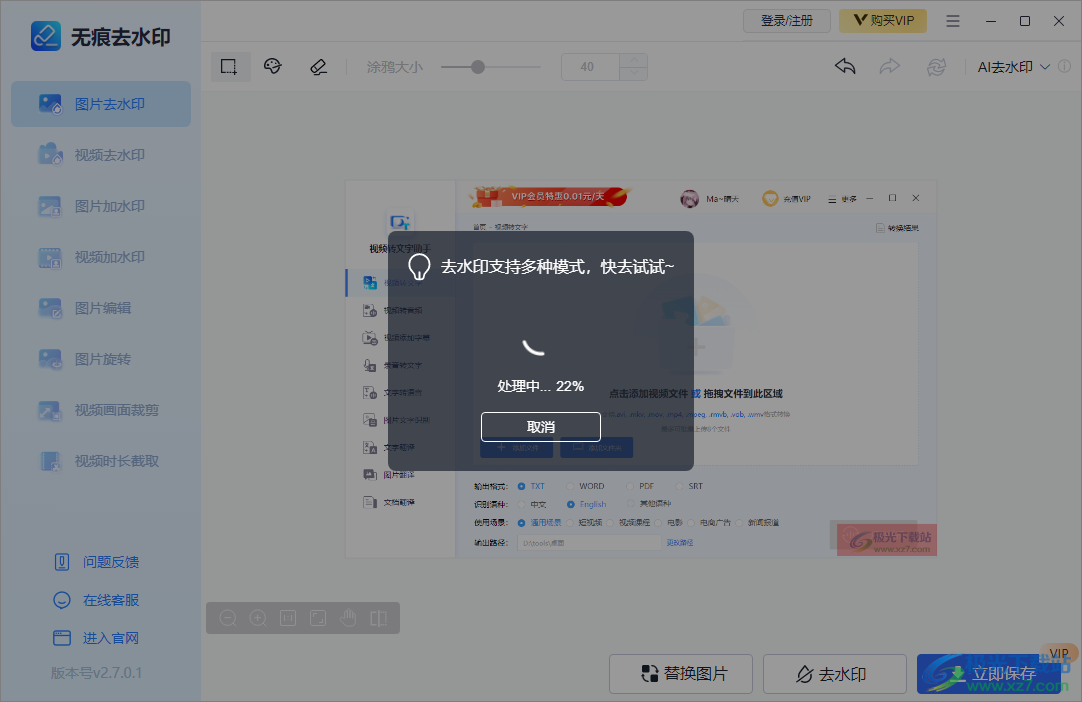The width and height of the screenshot is (1082, 702).
Task: Redo the last undone action
Action: pos(890,66)
